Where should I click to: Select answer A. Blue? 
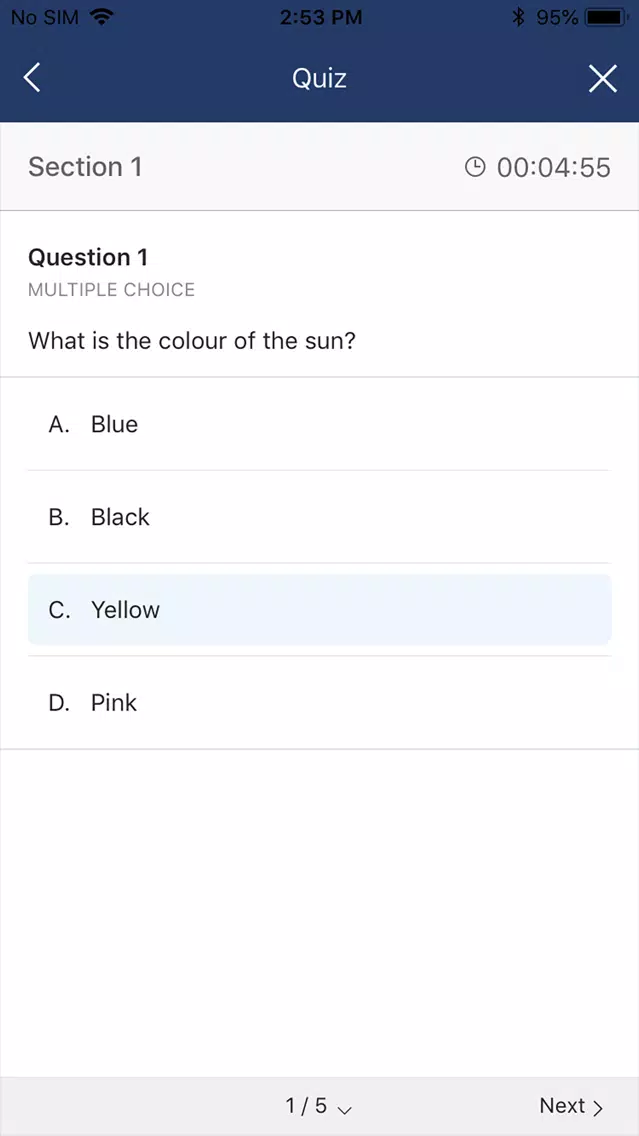pos(320,424)
